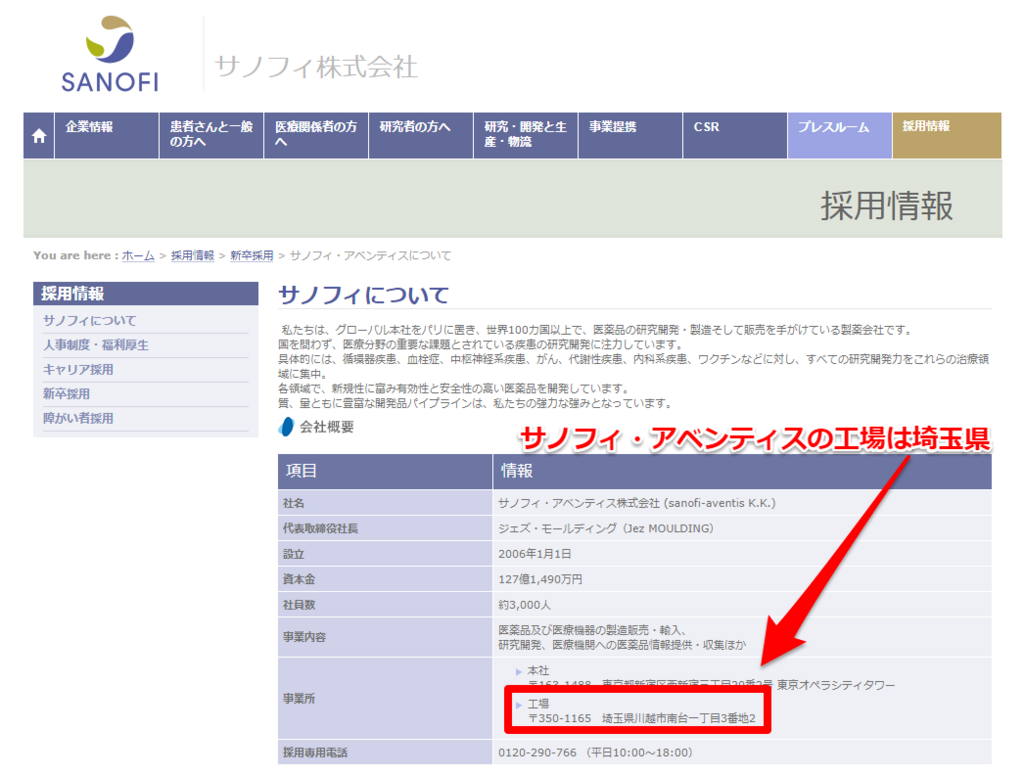Click the 0120-290-766 phone number
This screenshot has width=1024, height=776.
537,752
